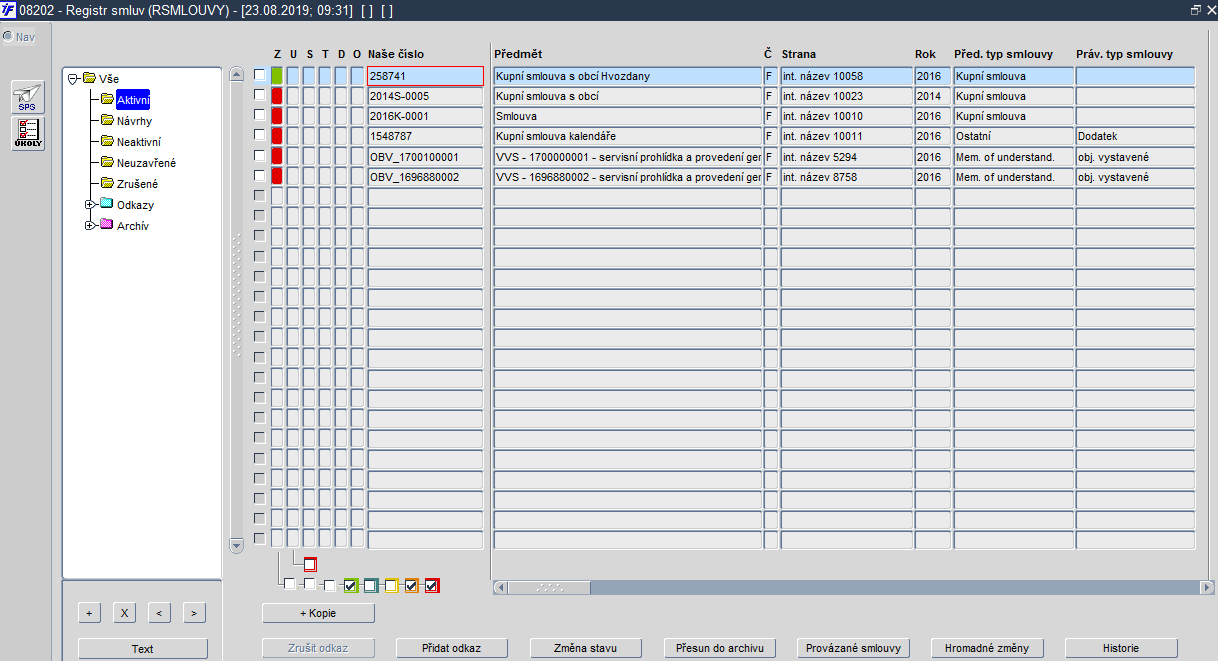1218x661 pixels.
Task: Click the red status marker of contract 2014S-0005
Action: 277,96
